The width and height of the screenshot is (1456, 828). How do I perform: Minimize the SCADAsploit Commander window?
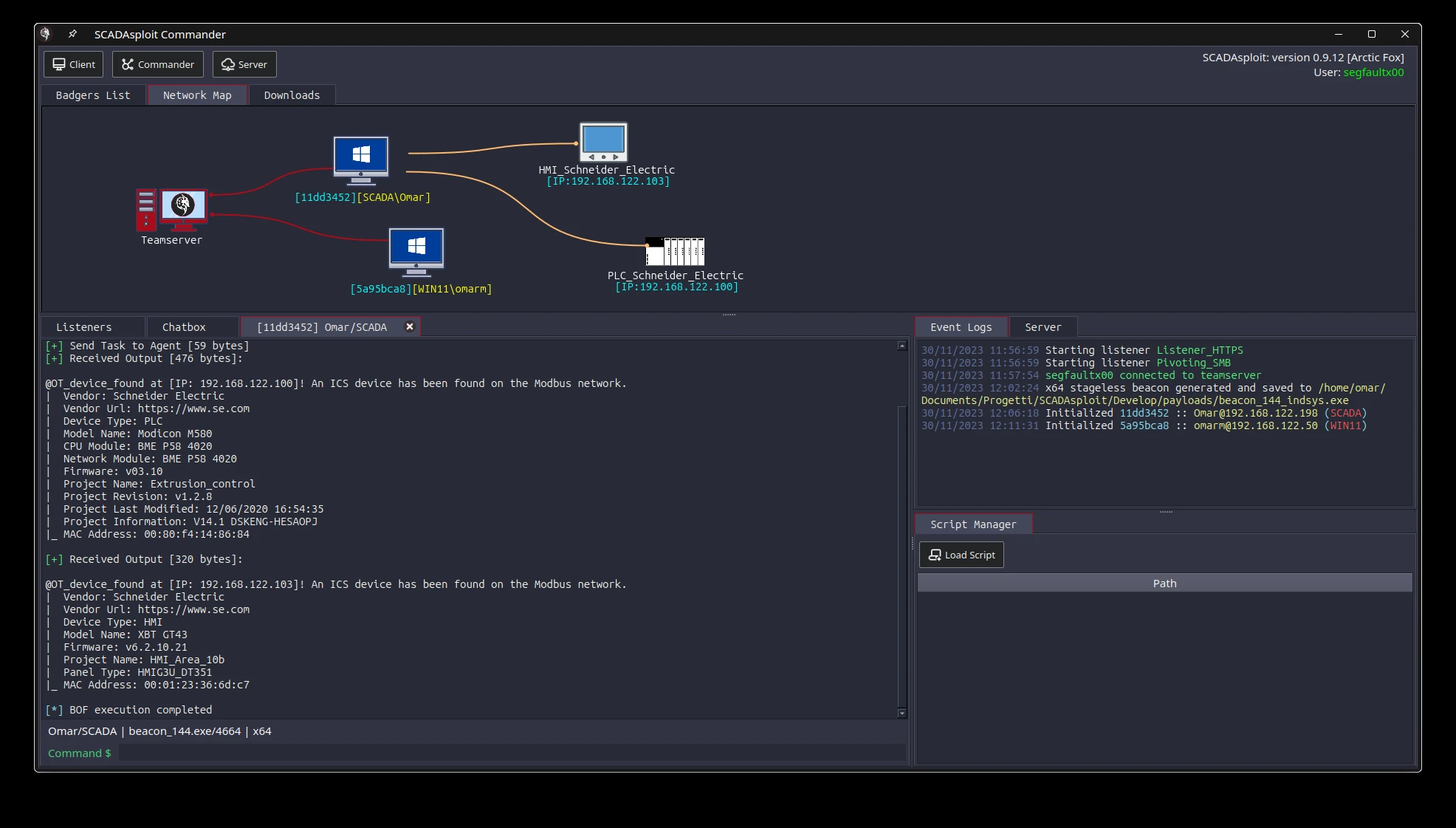(x=1338, y=34)
